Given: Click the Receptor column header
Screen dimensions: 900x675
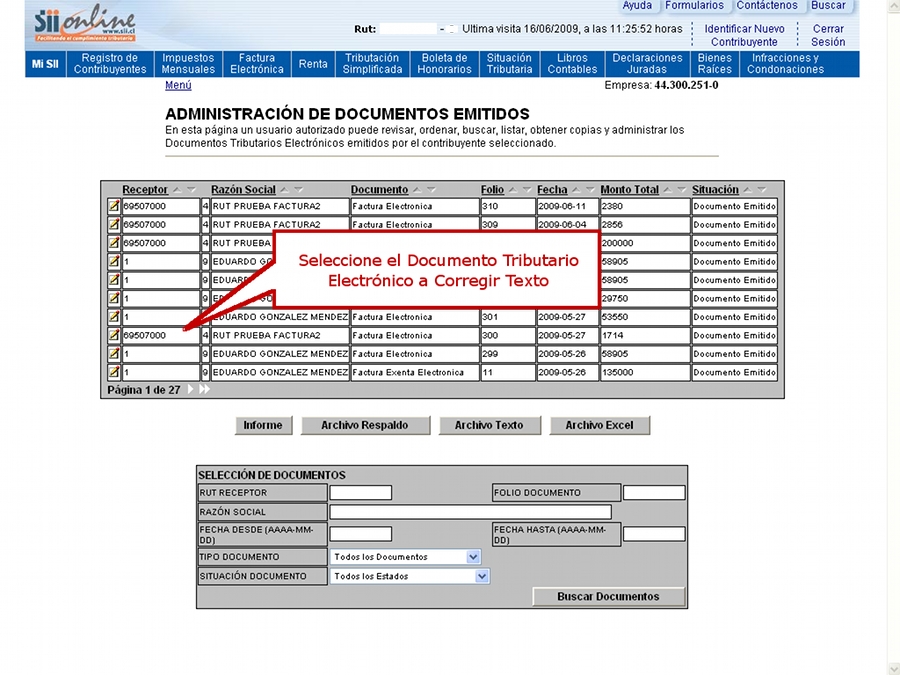Looking at the screenshot, I should pyautogui.click(x=145, y=189).
